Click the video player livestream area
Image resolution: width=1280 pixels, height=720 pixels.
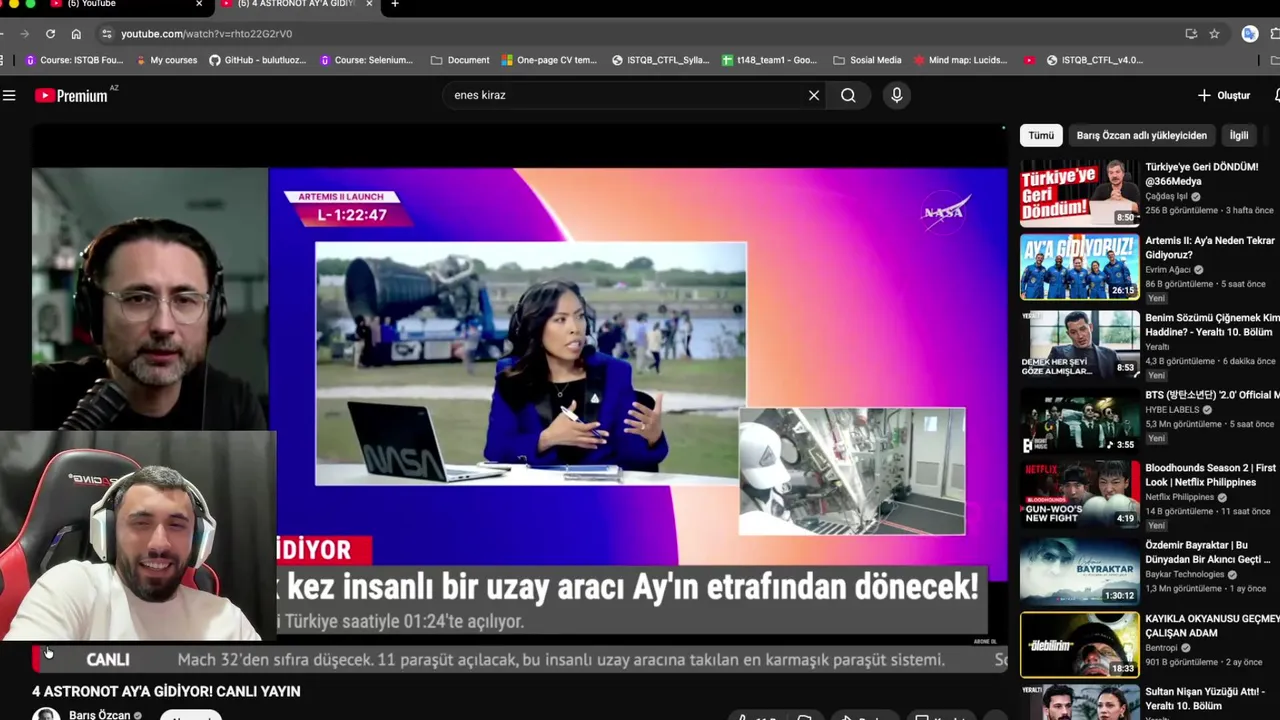tap(520, 400)
